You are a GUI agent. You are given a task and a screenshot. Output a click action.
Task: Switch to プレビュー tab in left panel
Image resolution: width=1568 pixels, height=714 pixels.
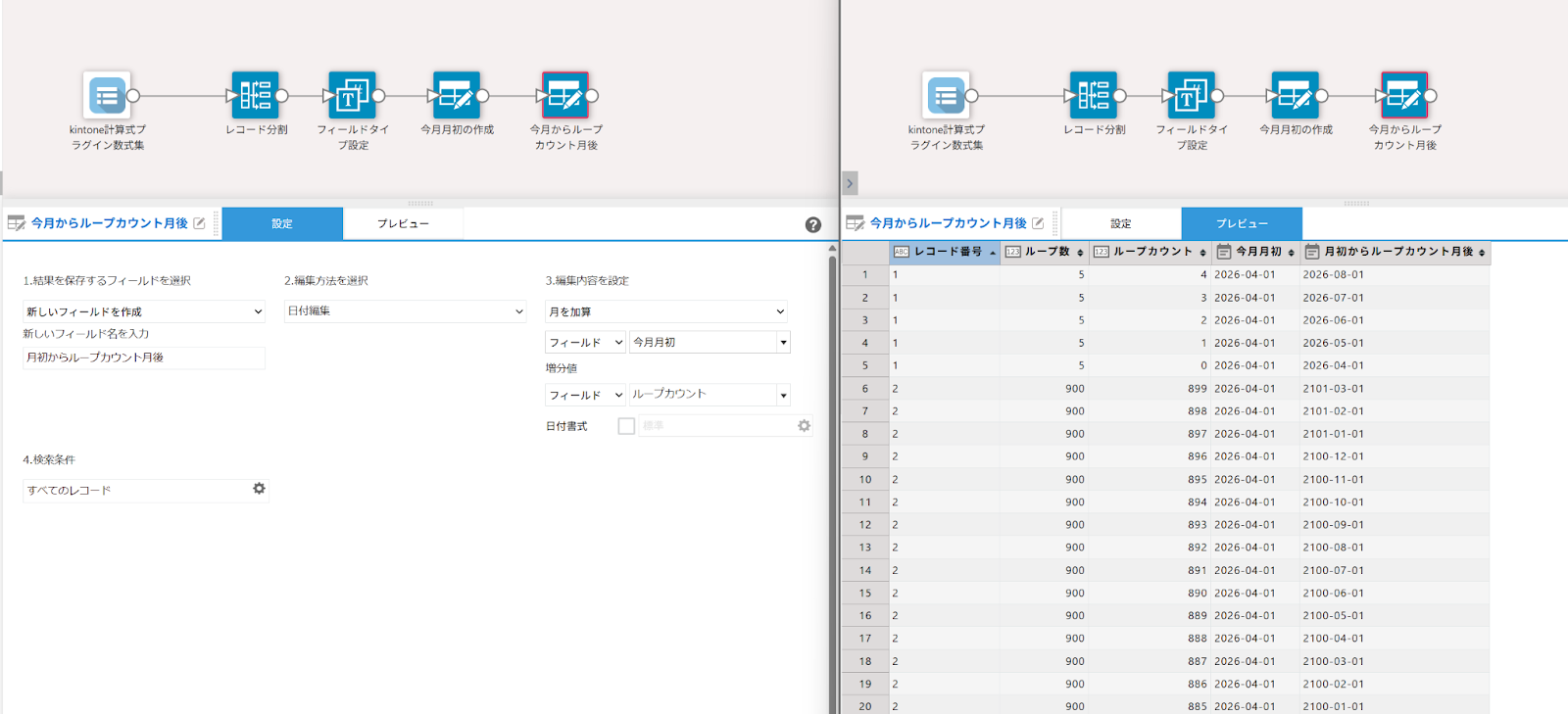click(x=403, y=223)
